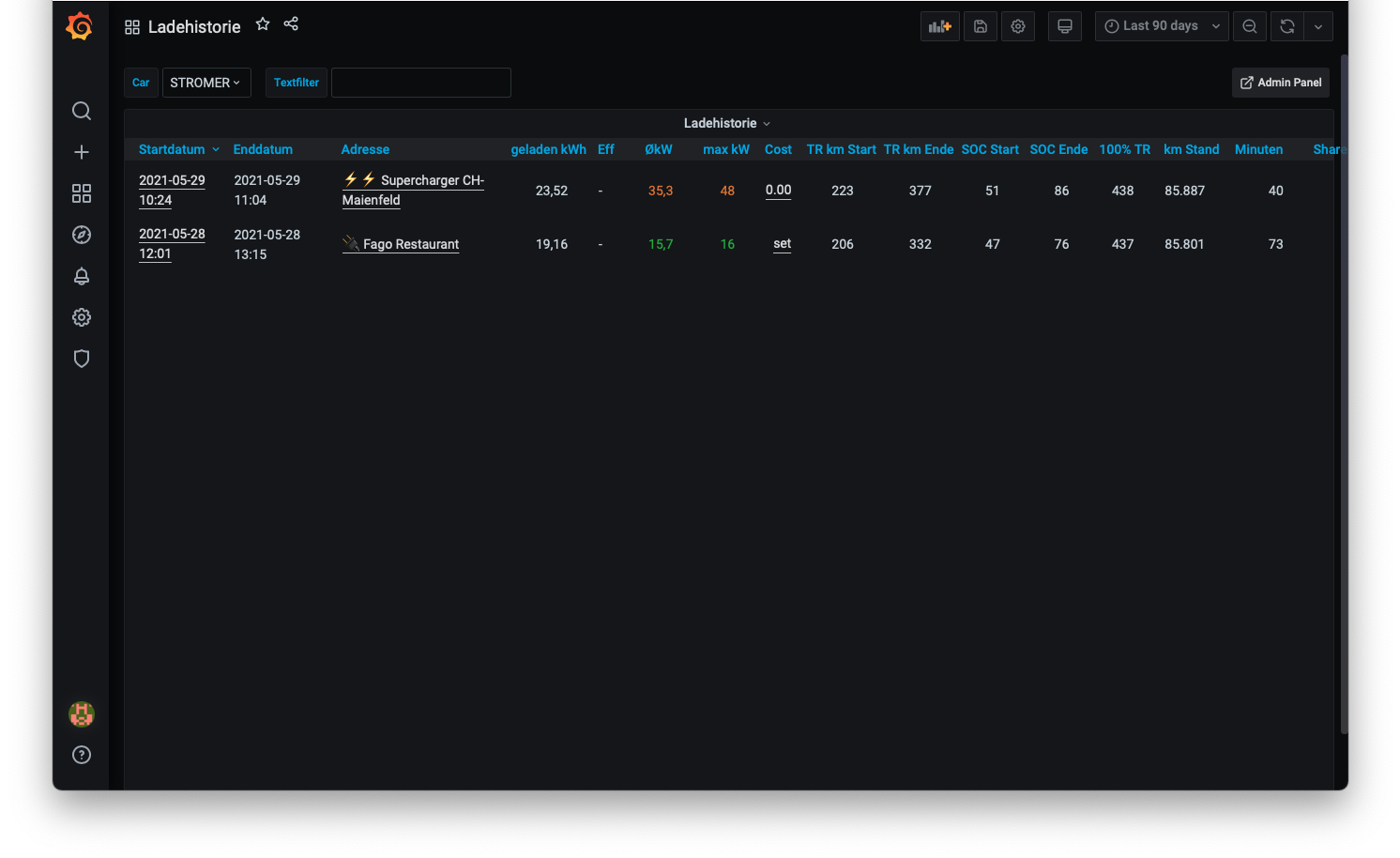The height and width of the screenshot is (858, 1400).
Task: Open the search icon in sidebar
Action: pyautogui.click(x=82, y=111)
